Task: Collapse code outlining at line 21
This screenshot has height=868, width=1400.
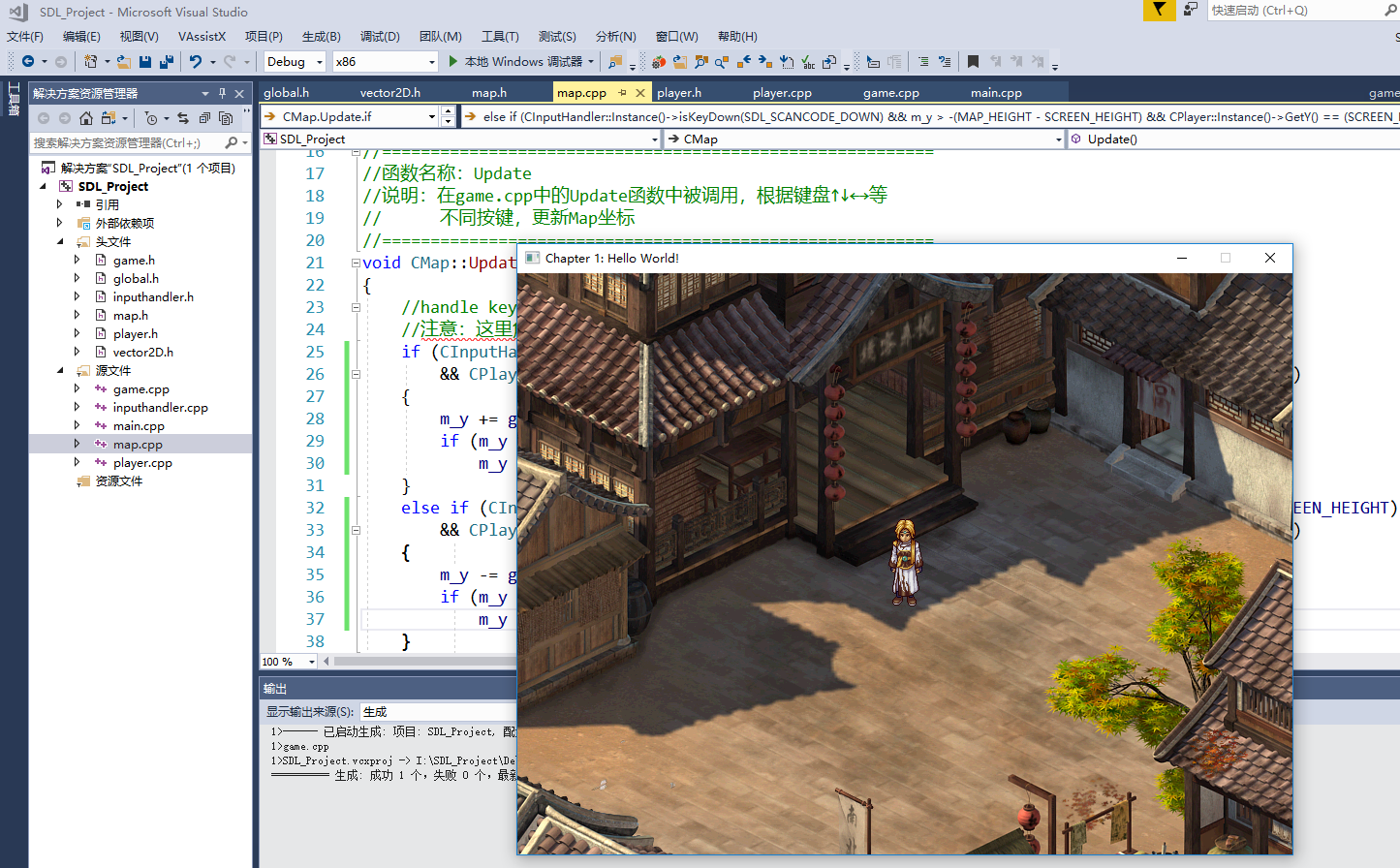Action: click(x=356, y=263)
